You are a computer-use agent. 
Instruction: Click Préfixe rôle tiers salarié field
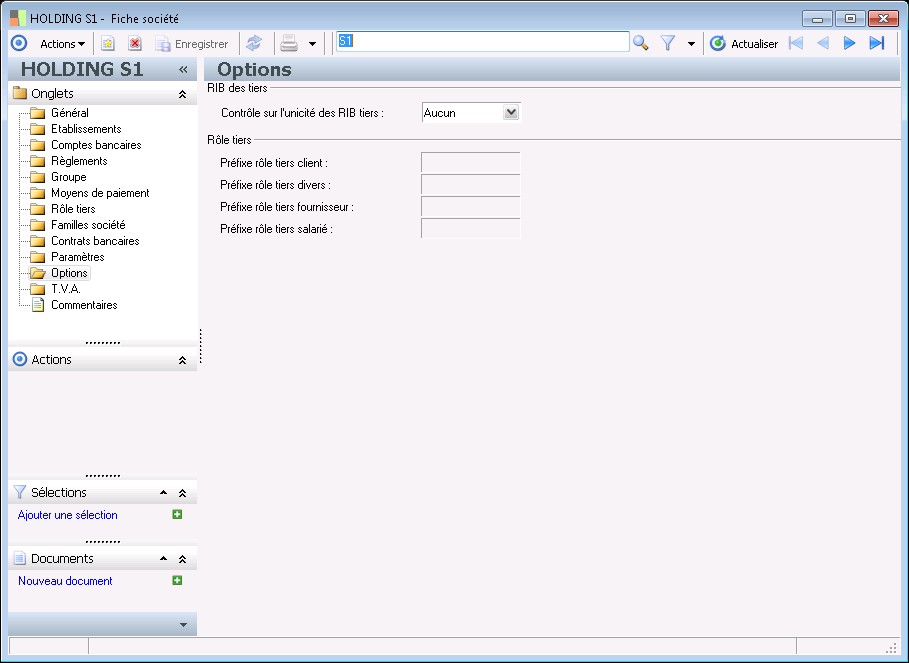(x=471, y=229)
